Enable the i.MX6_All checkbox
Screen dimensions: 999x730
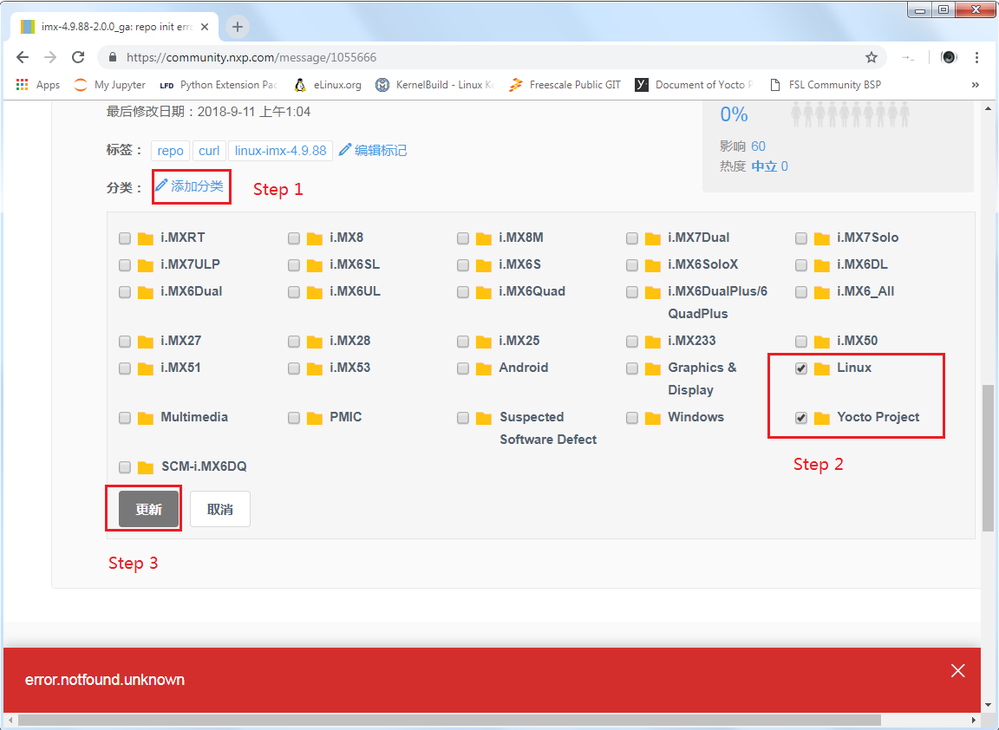click(801, 292)
